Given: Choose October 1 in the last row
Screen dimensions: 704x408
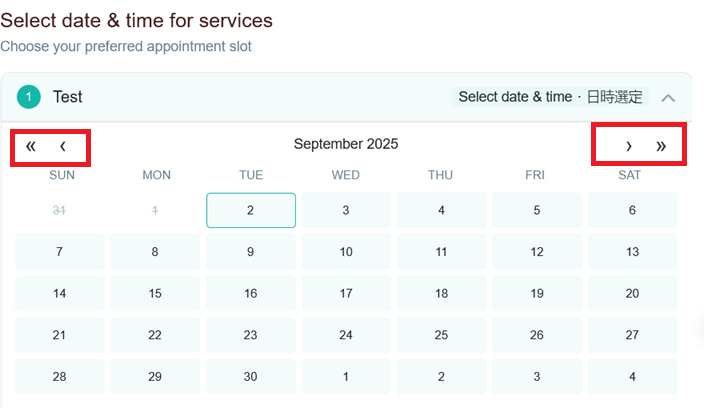Looking at the screenshot, I should pos(346,377).
